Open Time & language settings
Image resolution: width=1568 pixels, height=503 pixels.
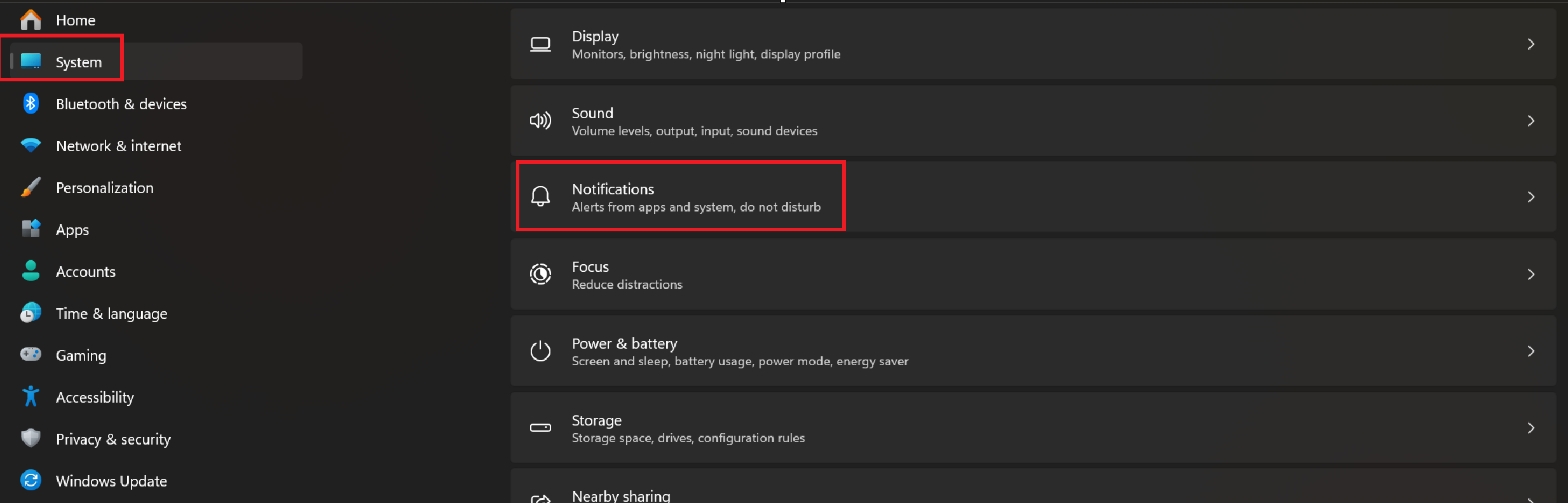click(x=111, y=314)
